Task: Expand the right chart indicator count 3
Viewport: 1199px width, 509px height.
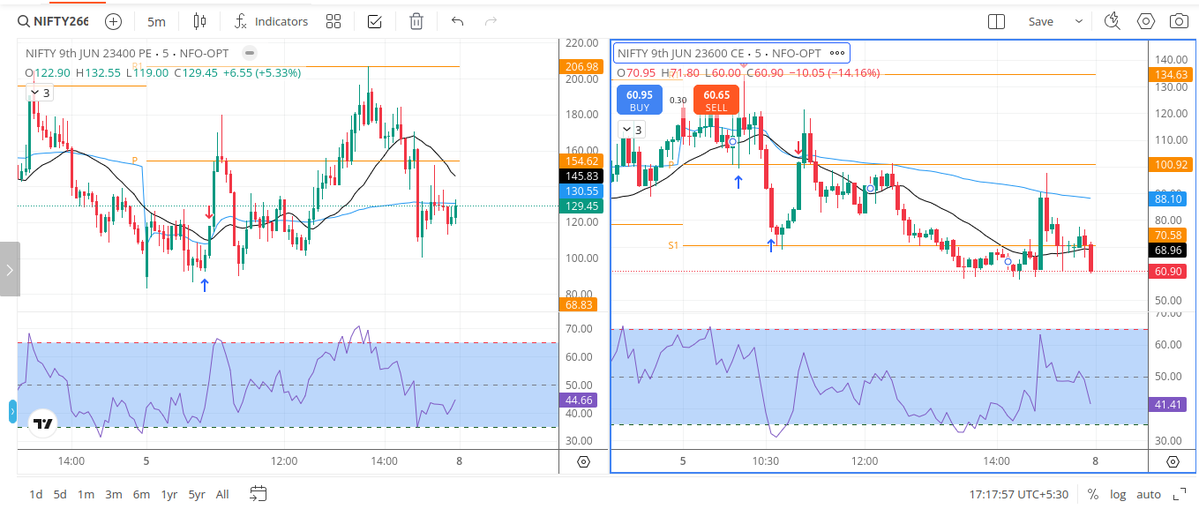Action: pos(632,130)
